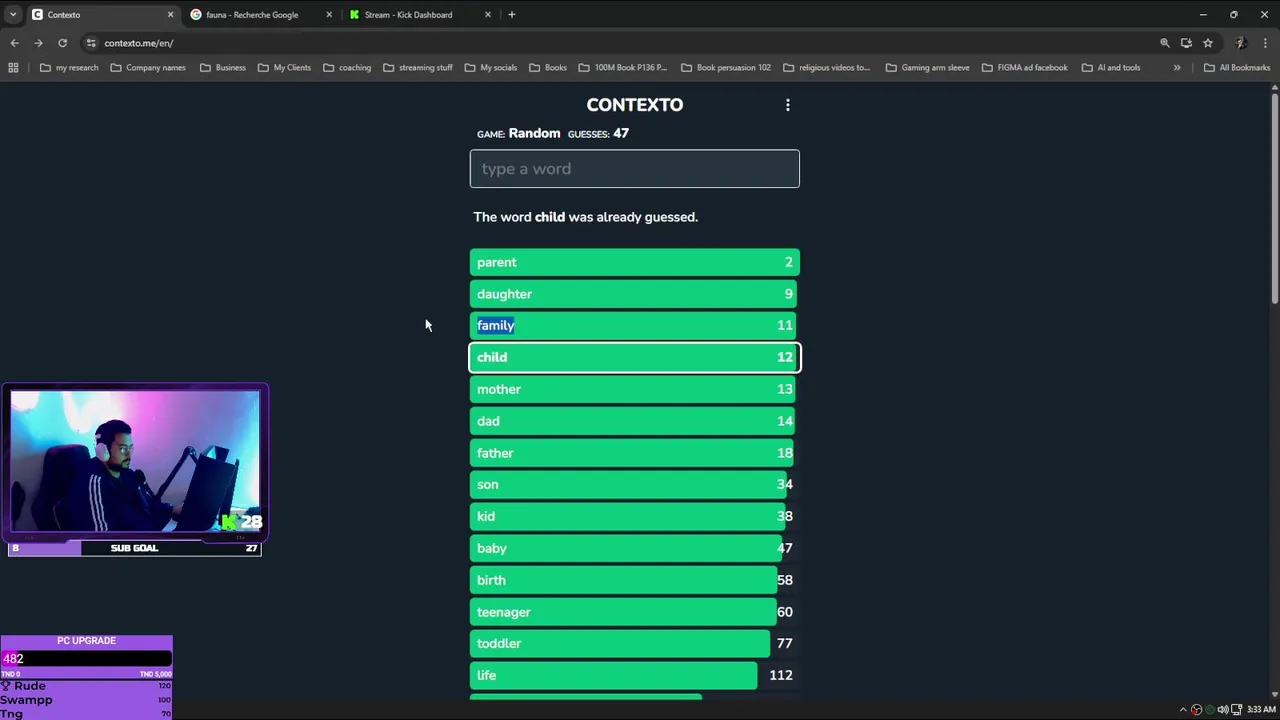Open the 'Gaming arm sleeve' bookmark folder
This screenshot has width=1280, height=720.
pyautogui.click(x=927, y=68)
